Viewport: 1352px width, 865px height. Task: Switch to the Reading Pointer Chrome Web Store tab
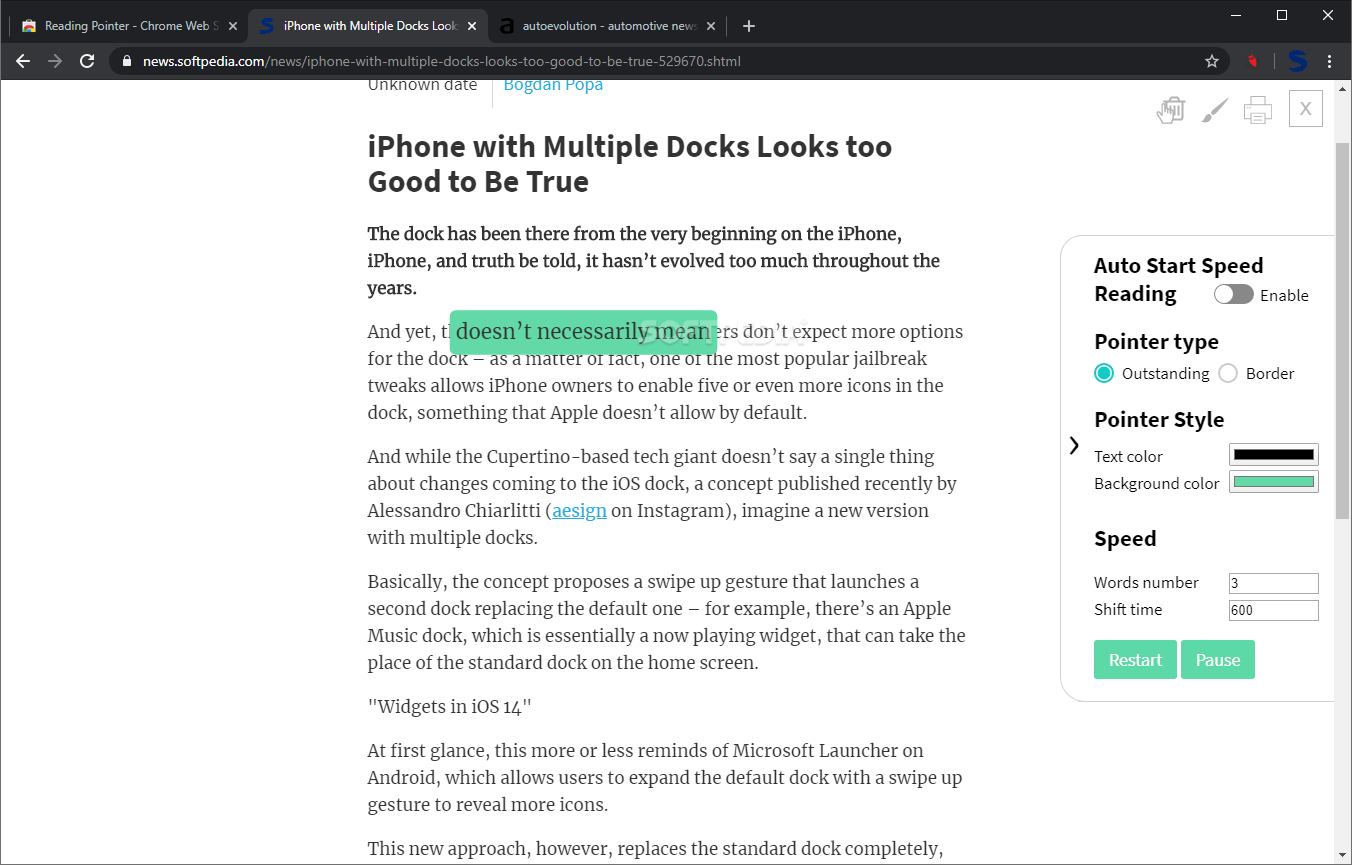(x=127, y=26)
